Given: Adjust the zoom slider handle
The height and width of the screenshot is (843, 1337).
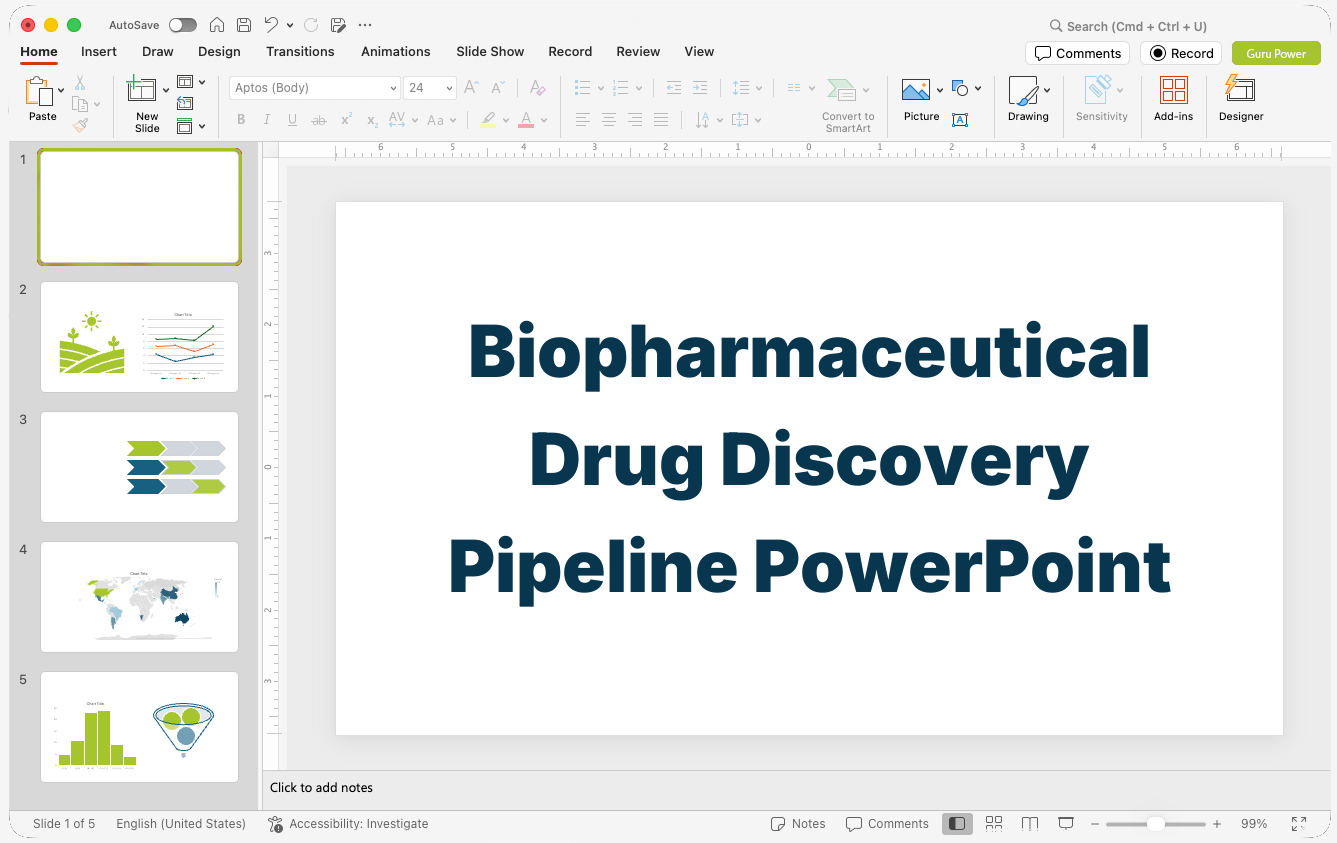Looking at the screenshot, I should (1155, 824).
